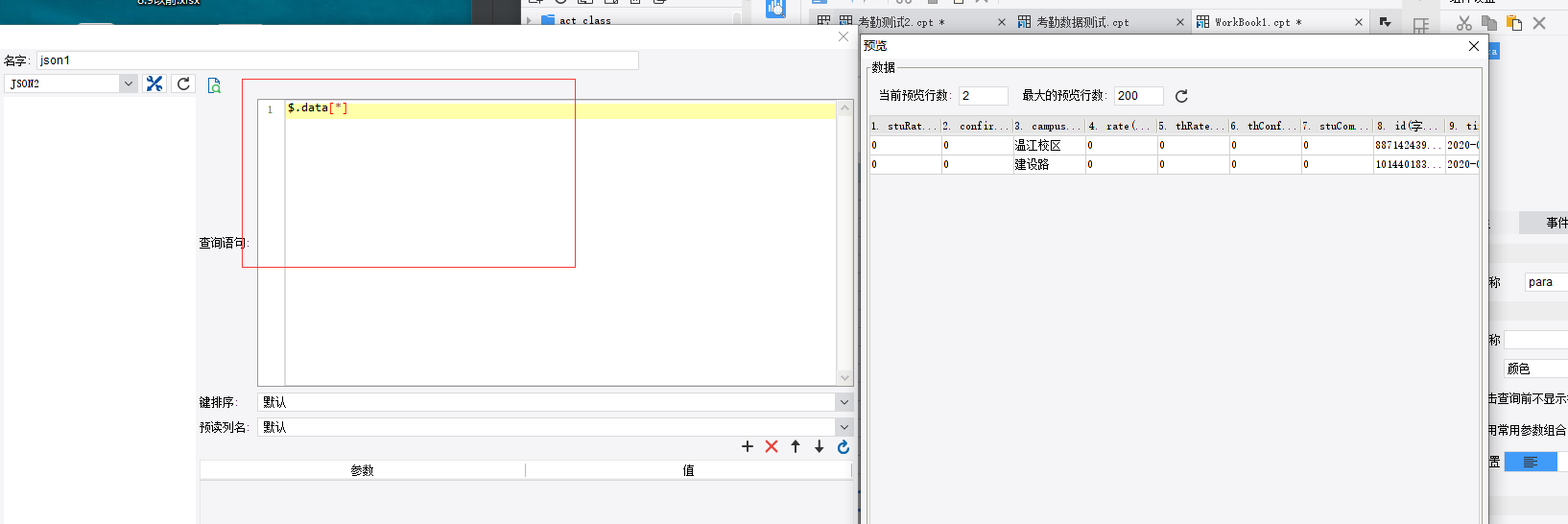The image size is (1568, 524).
Task: Click the Paste clipboard icon in the right toolbar
Action: (1514, 23)
